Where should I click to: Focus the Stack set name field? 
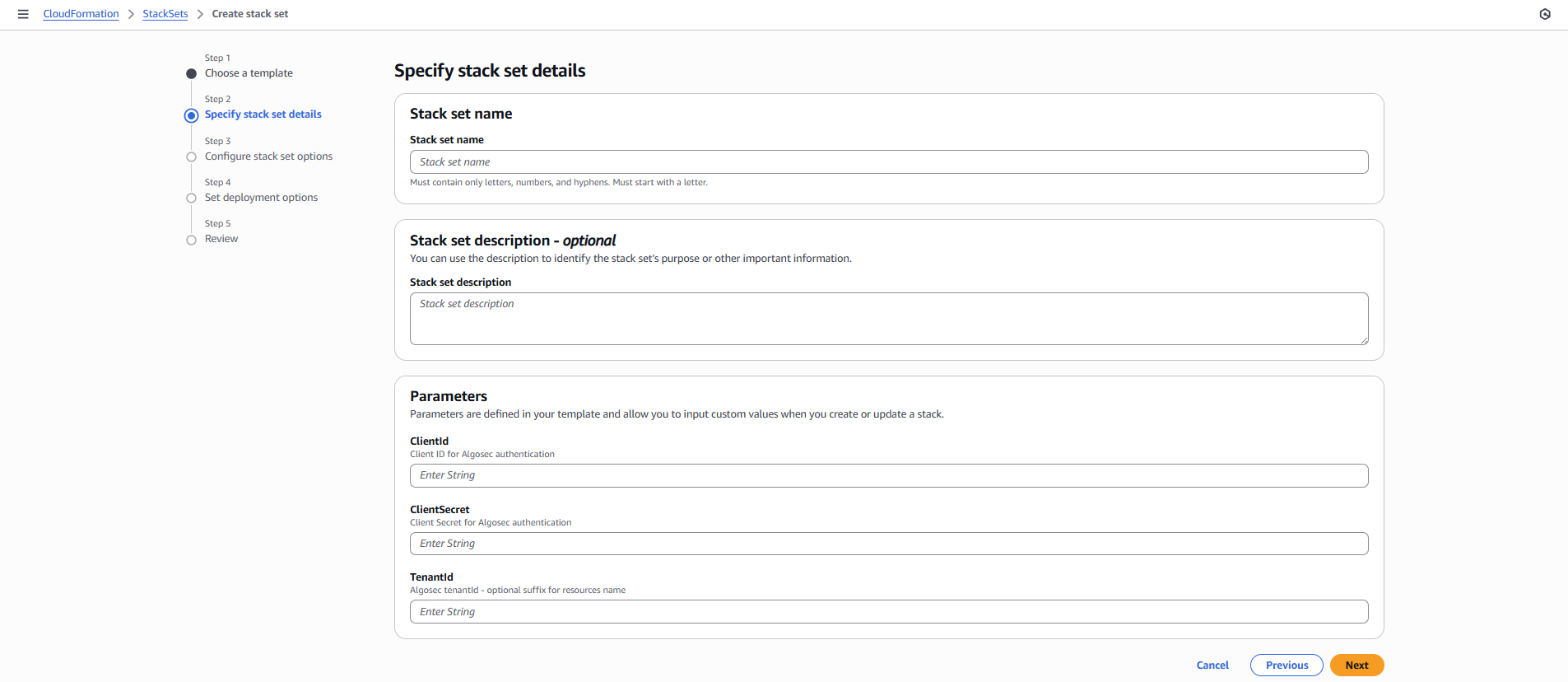[889, 162]
